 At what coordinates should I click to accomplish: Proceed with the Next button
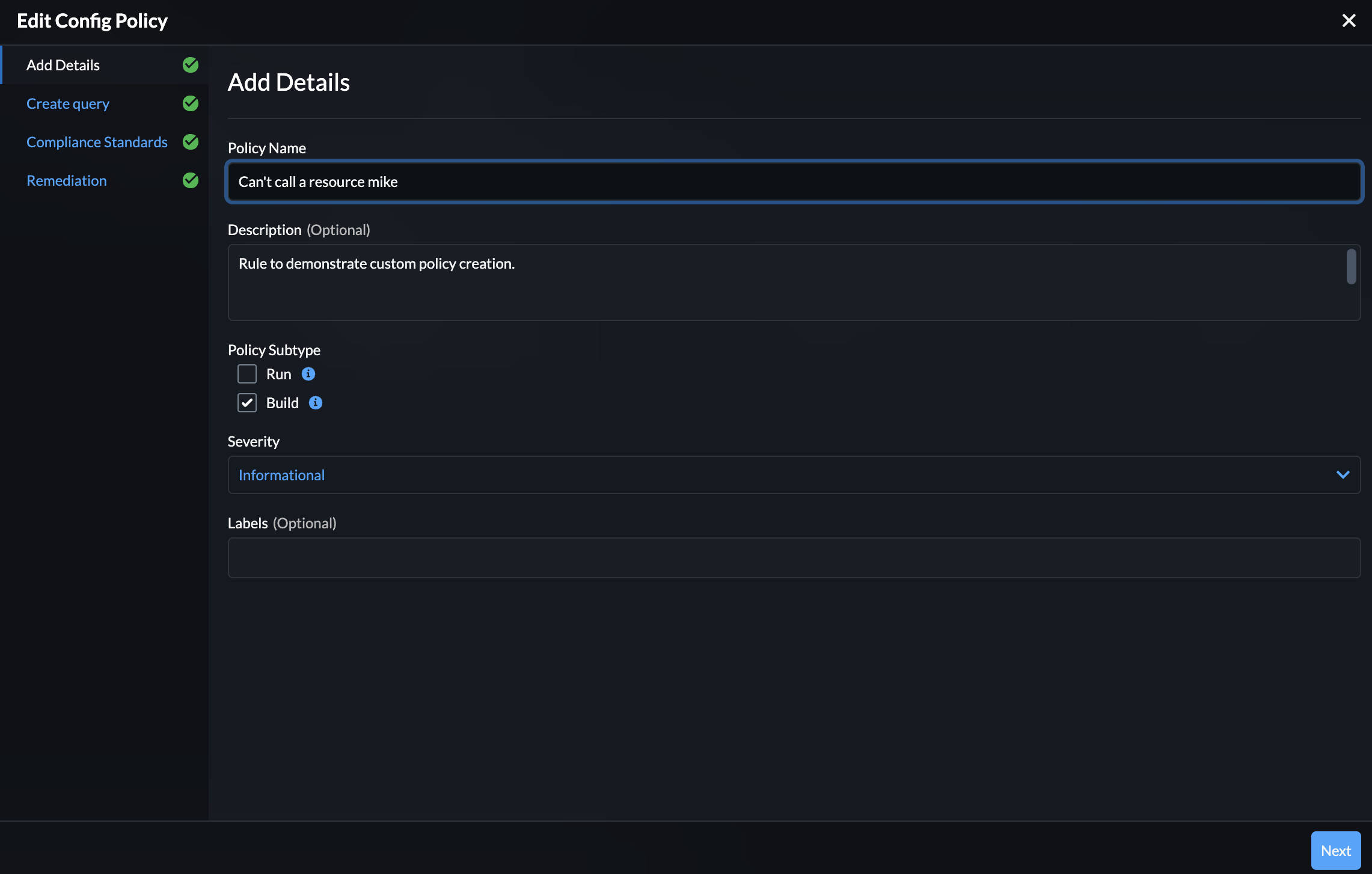[1336, 851]
